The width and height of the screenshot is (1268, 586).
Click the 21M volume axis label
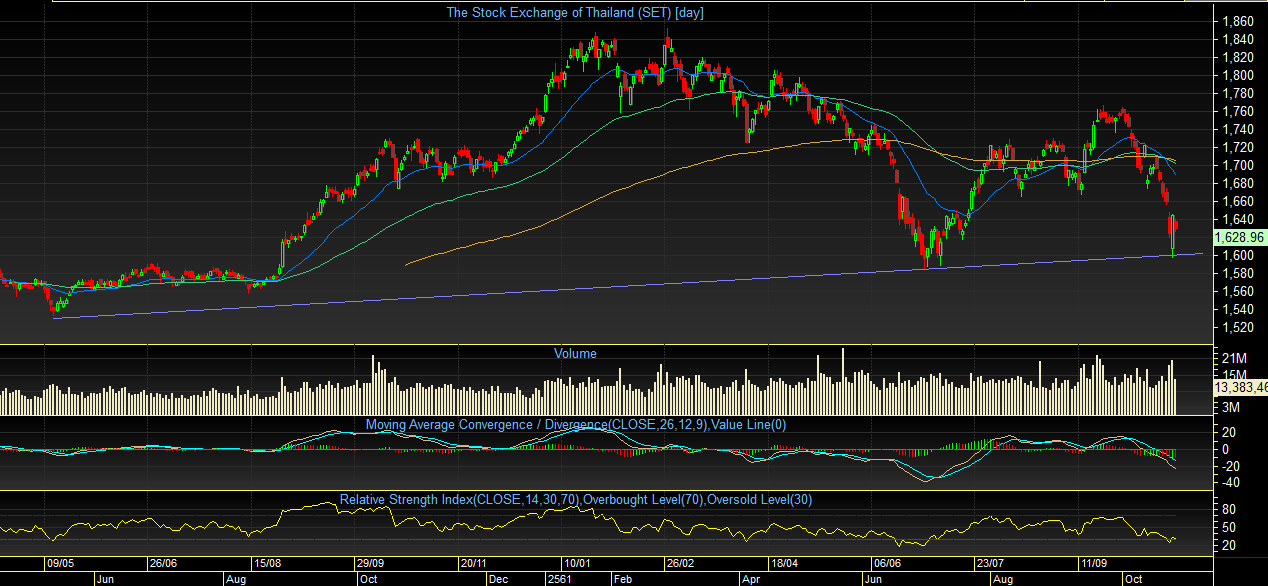(1234, 358)
